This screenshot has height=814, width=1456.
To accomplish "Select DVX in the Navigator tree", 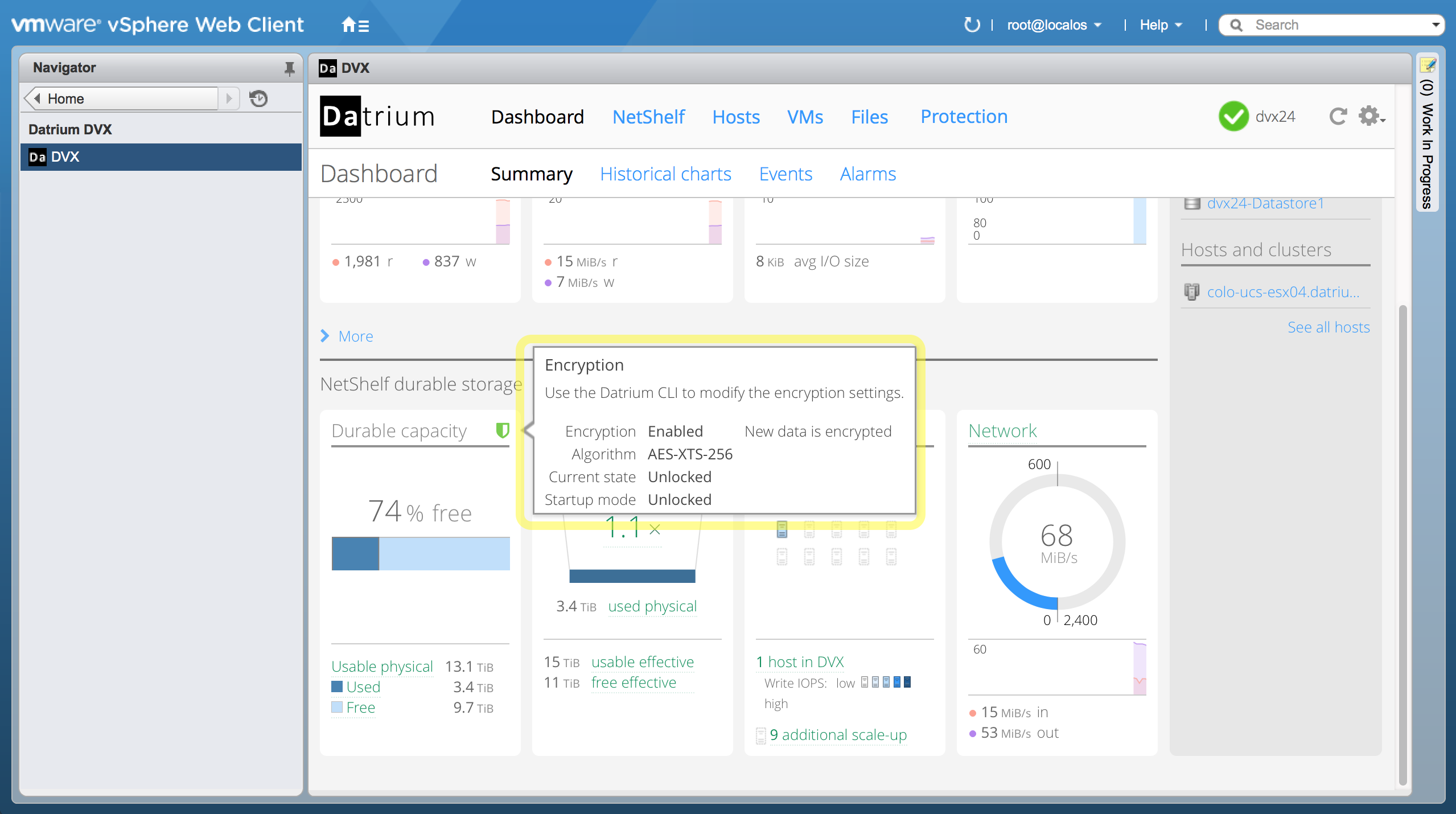I will [161, 157].
